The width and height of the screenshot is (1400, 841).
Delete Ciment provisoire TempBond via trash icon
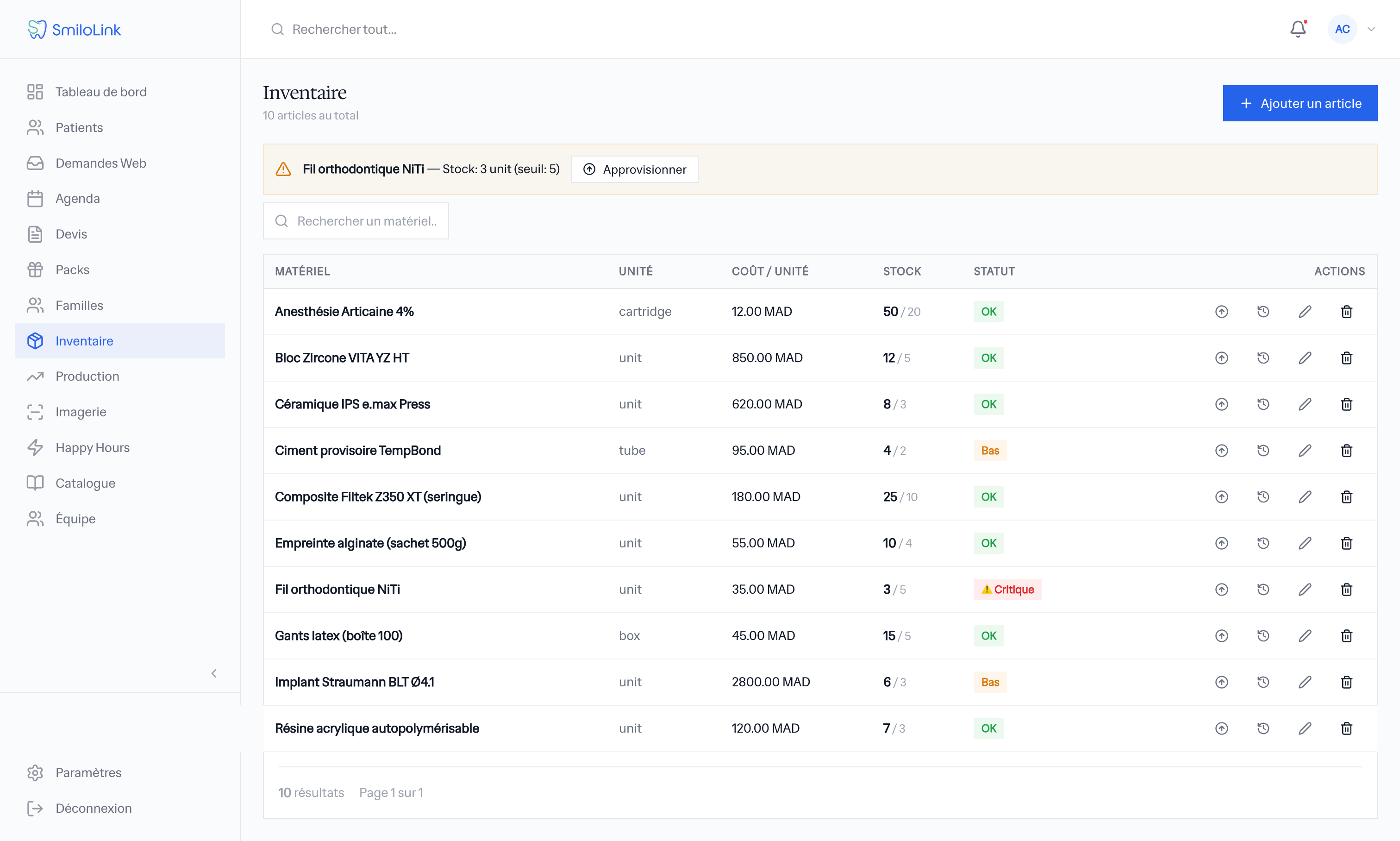1347,451
